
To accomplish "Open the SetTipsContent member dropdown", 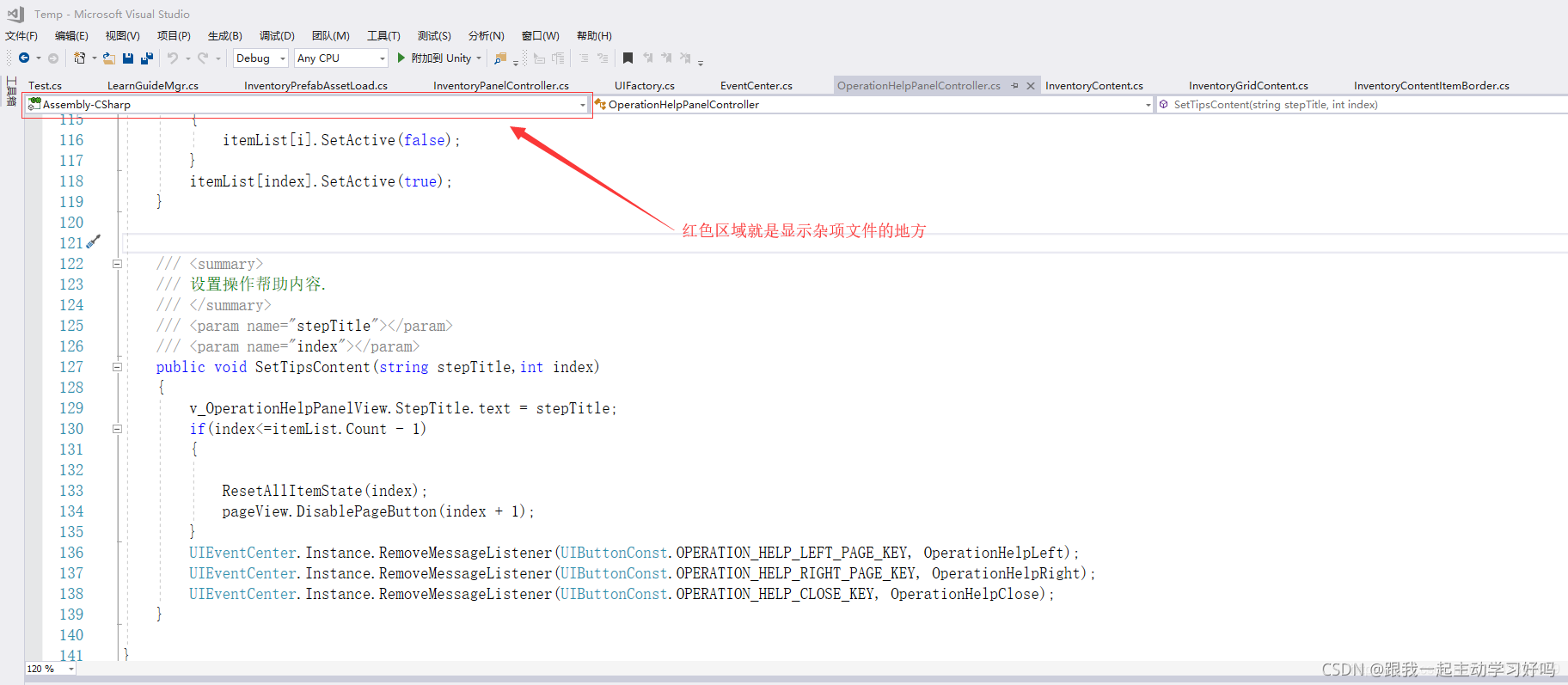I will click(x=1362, y=105).
